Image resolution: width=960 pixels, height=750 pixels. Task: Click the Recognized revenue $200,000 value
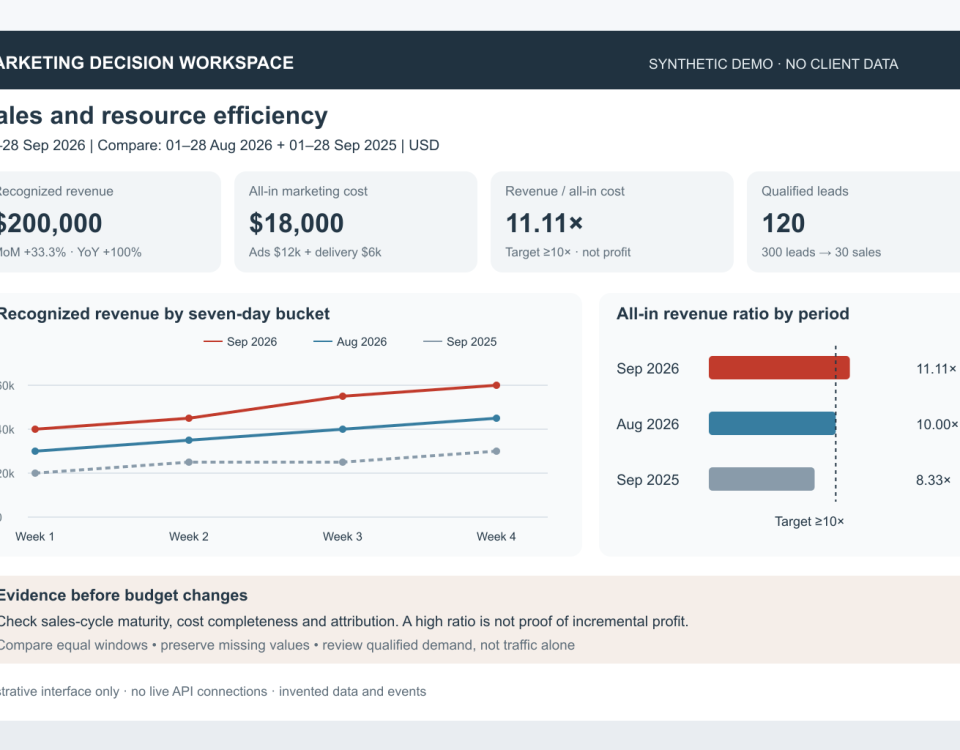click(x=50, y=223)
